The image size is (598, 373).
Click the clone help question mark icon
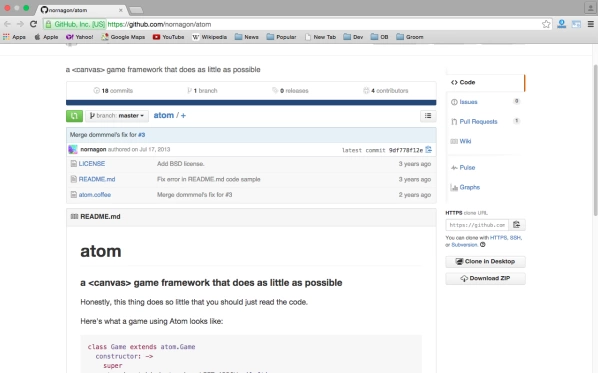[x=482, y=245]
